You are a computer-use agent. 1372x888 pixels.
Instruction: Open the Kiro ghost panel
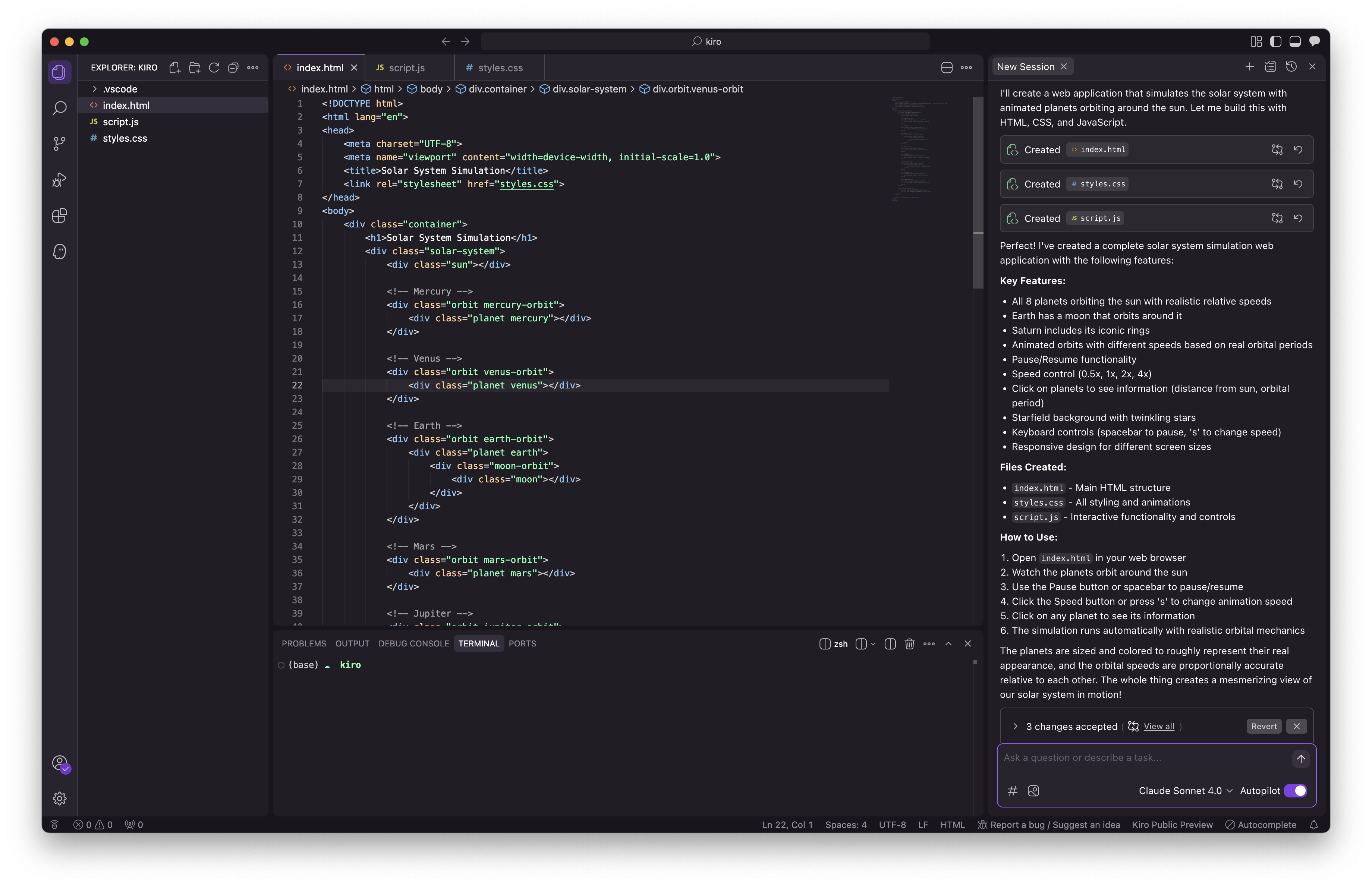pos(59,251)
